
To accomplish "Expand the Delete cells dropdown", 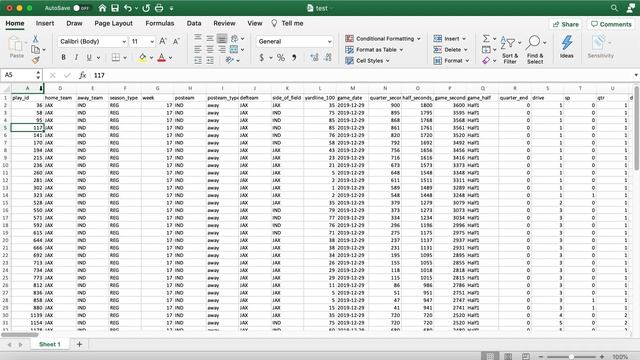I will tap(466, 49).
